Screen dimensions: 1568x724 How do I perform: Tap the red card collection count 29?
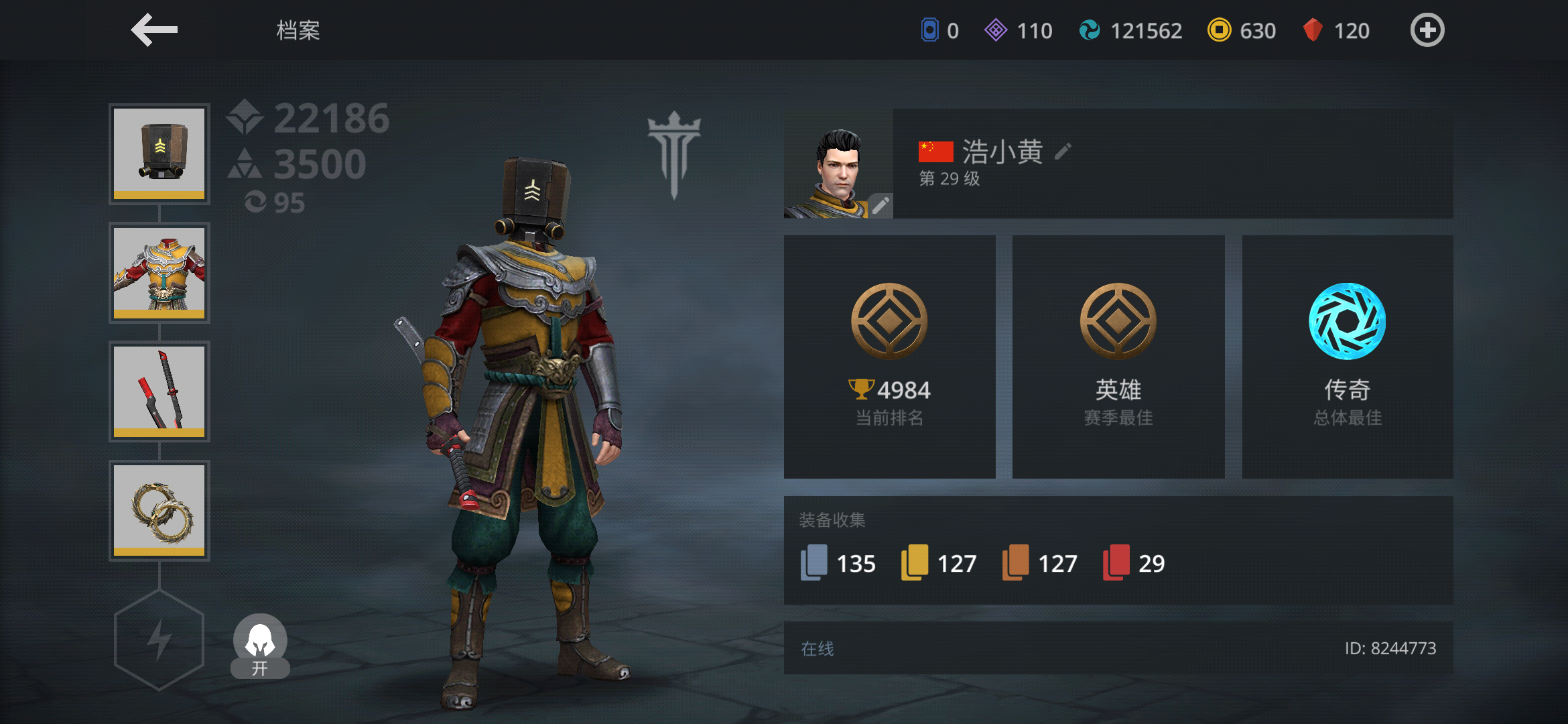point(1134,563)
